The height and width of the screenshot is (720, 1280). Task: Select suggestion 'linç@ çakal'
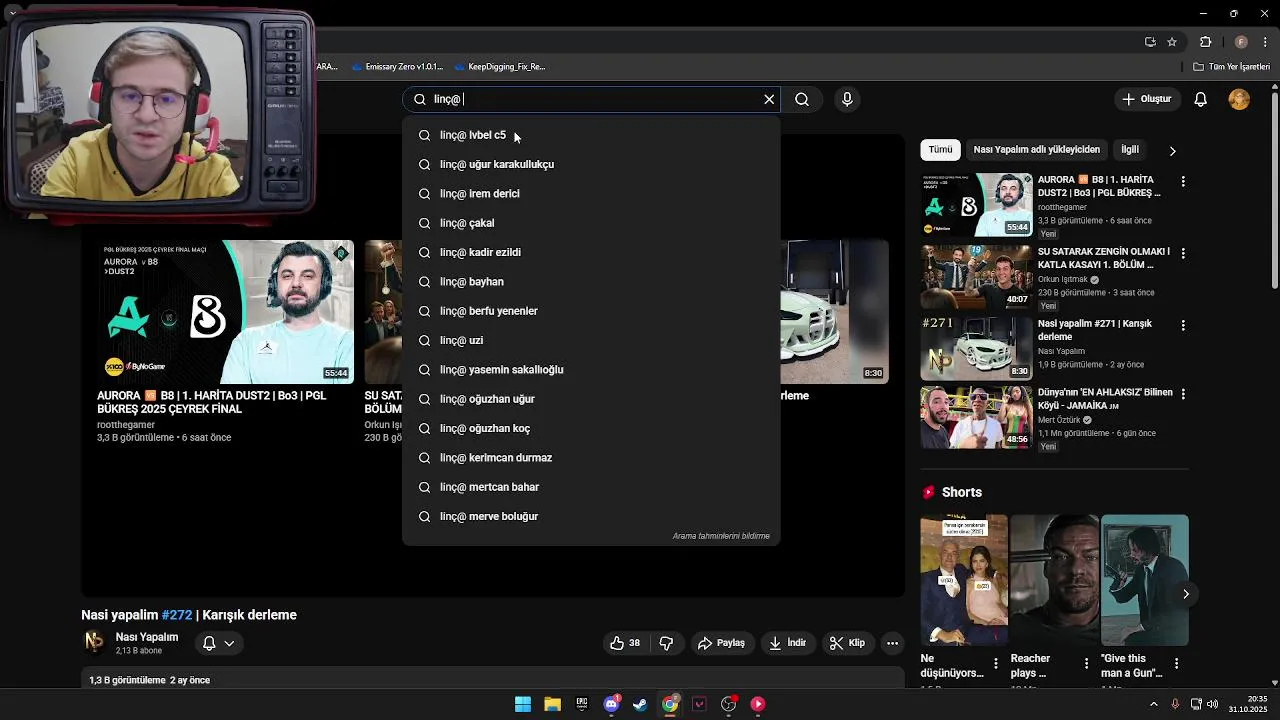click(591, 223)
